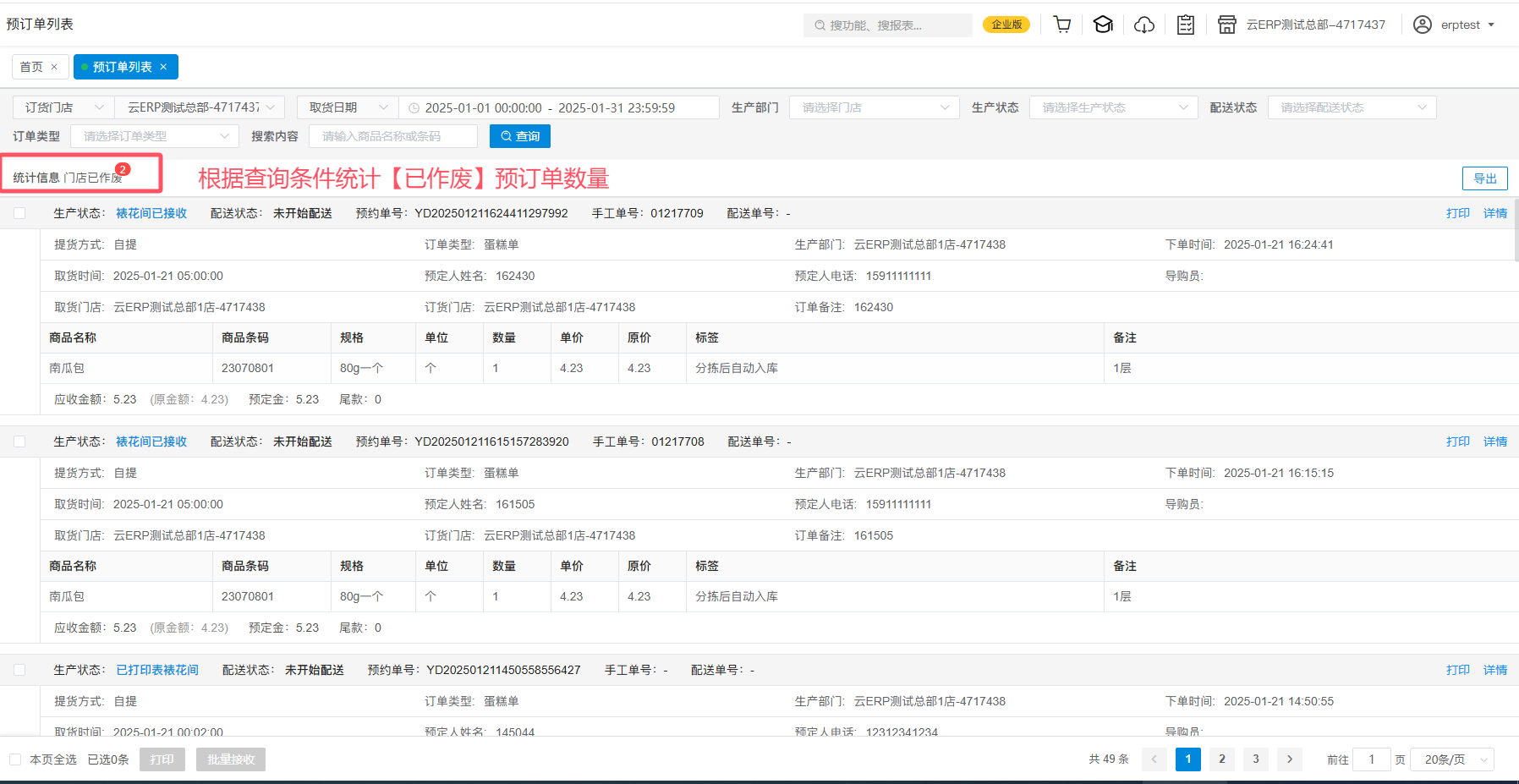
Task: Click 订单备注 value 162430
Action: pyautogui.click(x=874, y=307)
